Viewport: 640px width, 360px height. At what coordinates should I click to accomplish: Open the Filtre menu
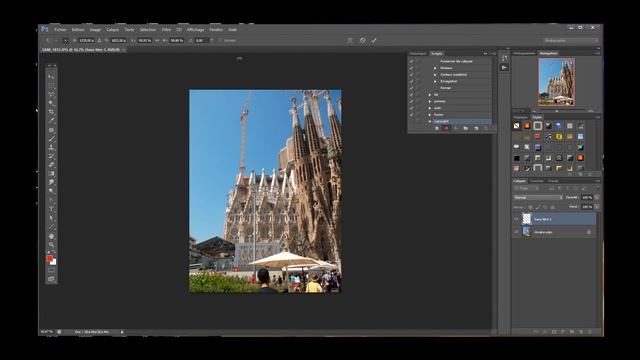click(166, 30)
